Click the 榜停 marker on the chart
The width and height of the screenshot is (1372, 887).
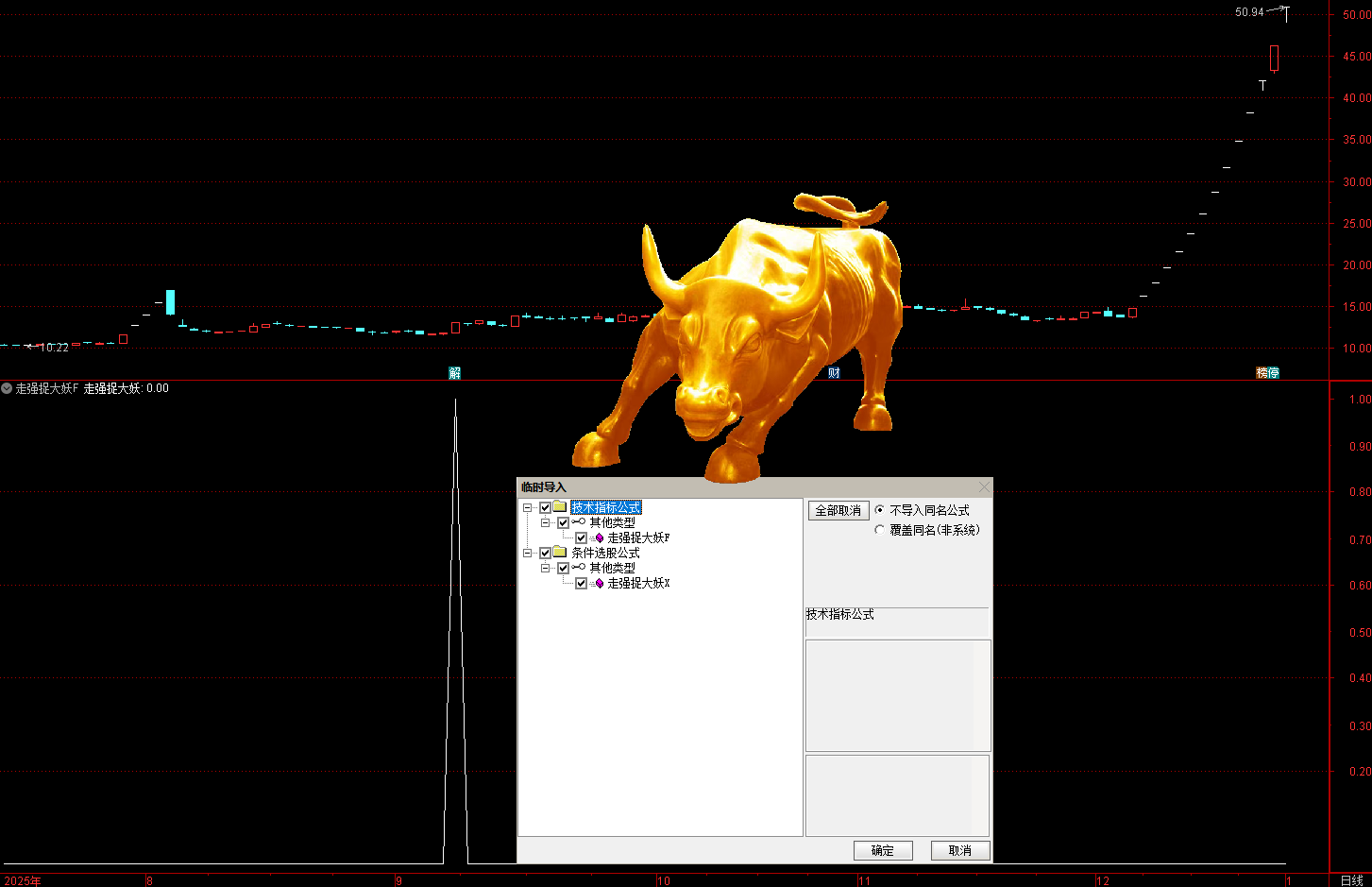click(1267, 373)
